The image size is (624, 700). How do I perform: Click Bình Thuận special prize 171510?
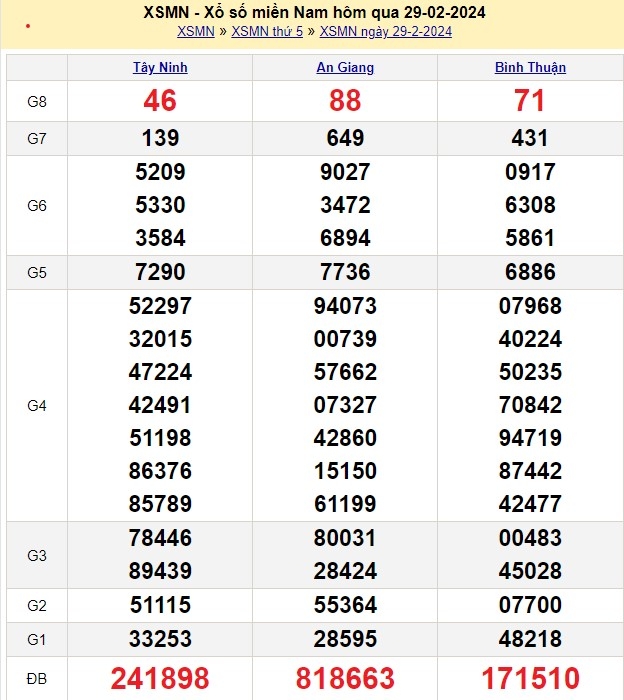pyautogui.click(x=530, y=679)
